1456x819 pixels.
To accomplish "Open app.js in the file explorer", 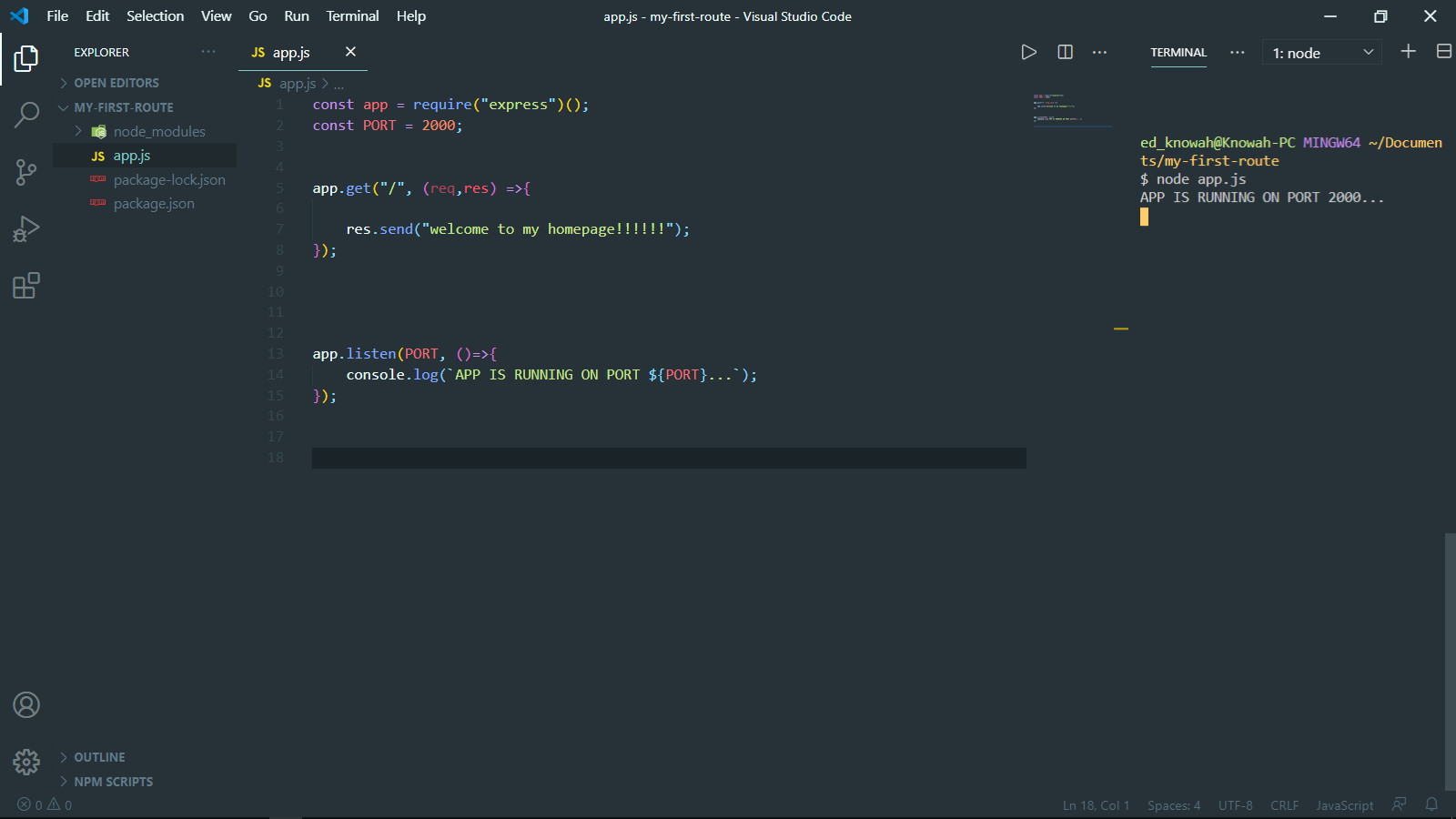I will point(132,156).
